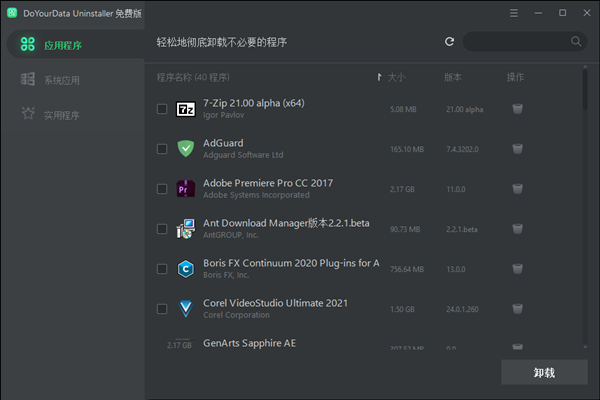Viewport: 600px width, 400px height.
Task: Click trash icon for Corel VideoStudio Ultimate
Action: [517, 308]
